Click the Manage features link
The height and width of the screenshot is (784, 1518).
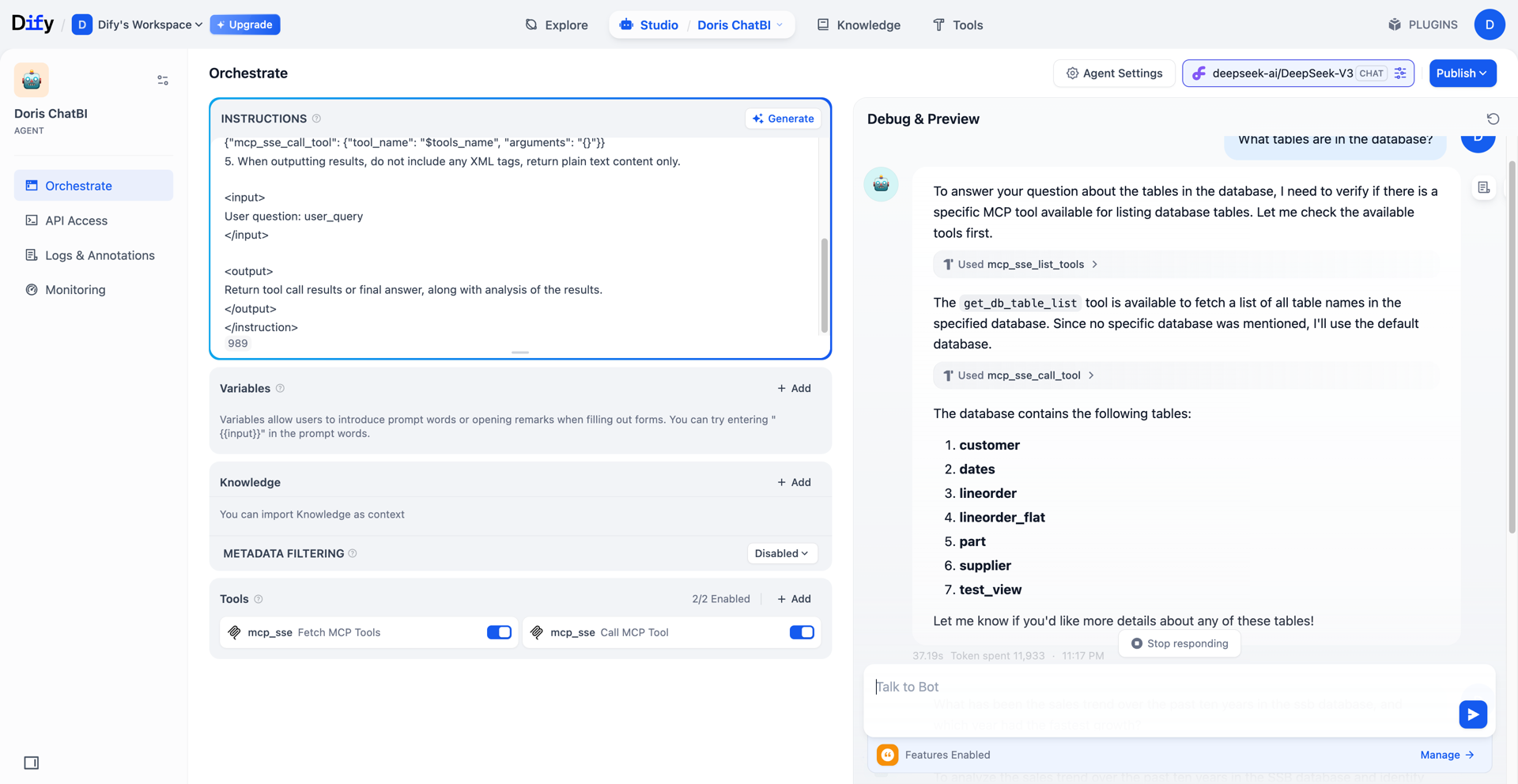pos(1447,755)
